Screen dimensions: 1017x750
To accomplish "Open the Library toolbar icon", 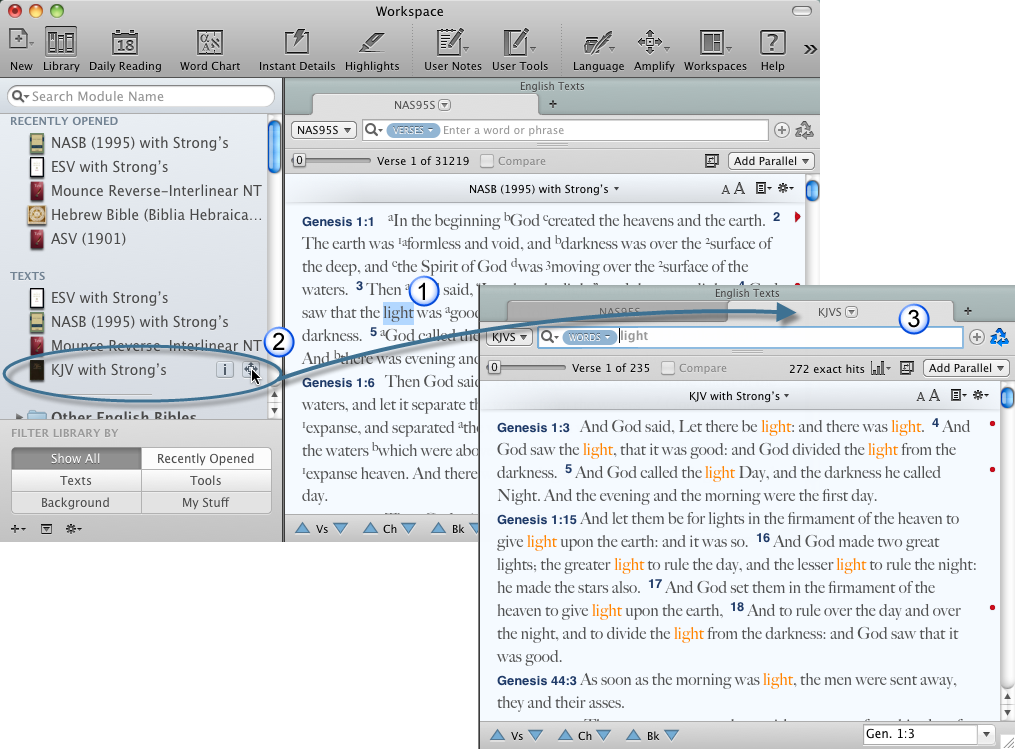I will point(61,43).
